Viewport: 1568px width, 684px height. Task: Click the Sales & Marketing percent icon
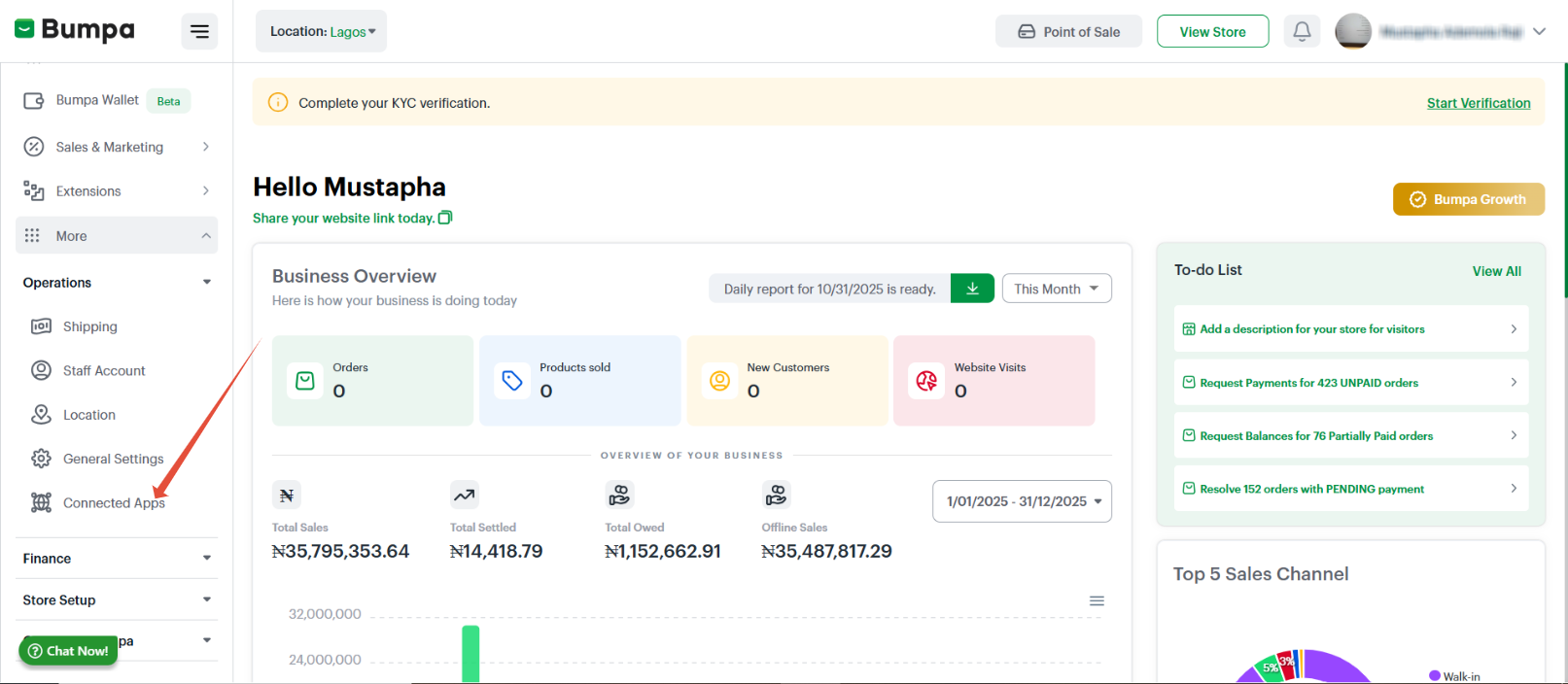(x=34, y=147)
